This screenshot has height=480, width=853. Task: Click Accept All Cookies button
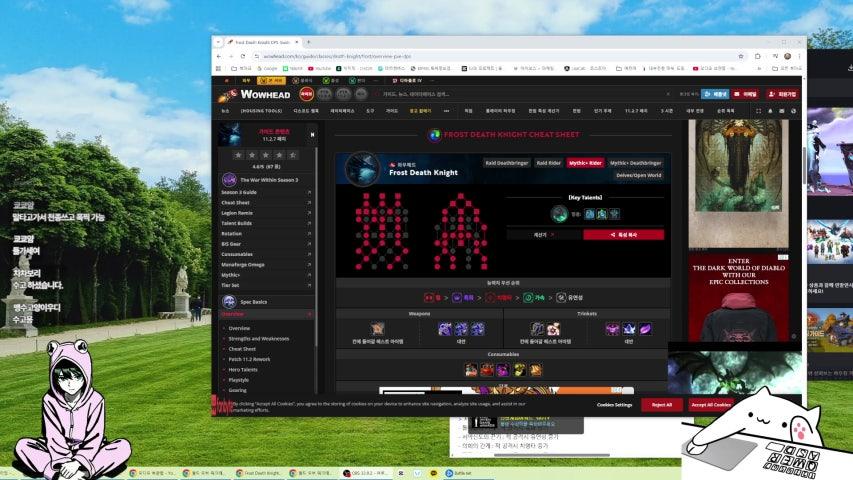coord(711,405)
